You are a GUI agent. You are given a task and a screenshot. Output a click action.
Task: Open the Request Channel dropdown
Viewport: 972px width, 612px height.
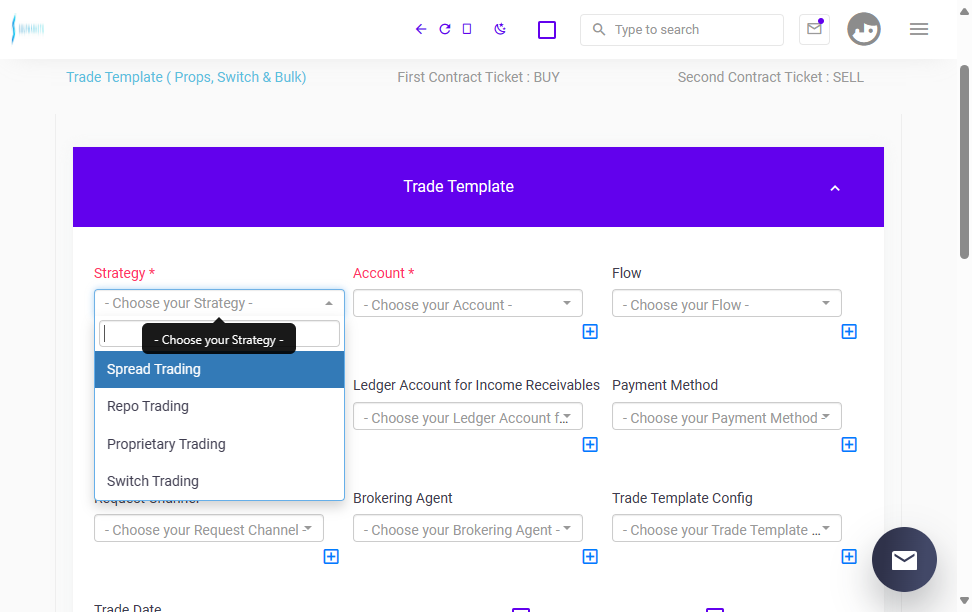(208, 528)
